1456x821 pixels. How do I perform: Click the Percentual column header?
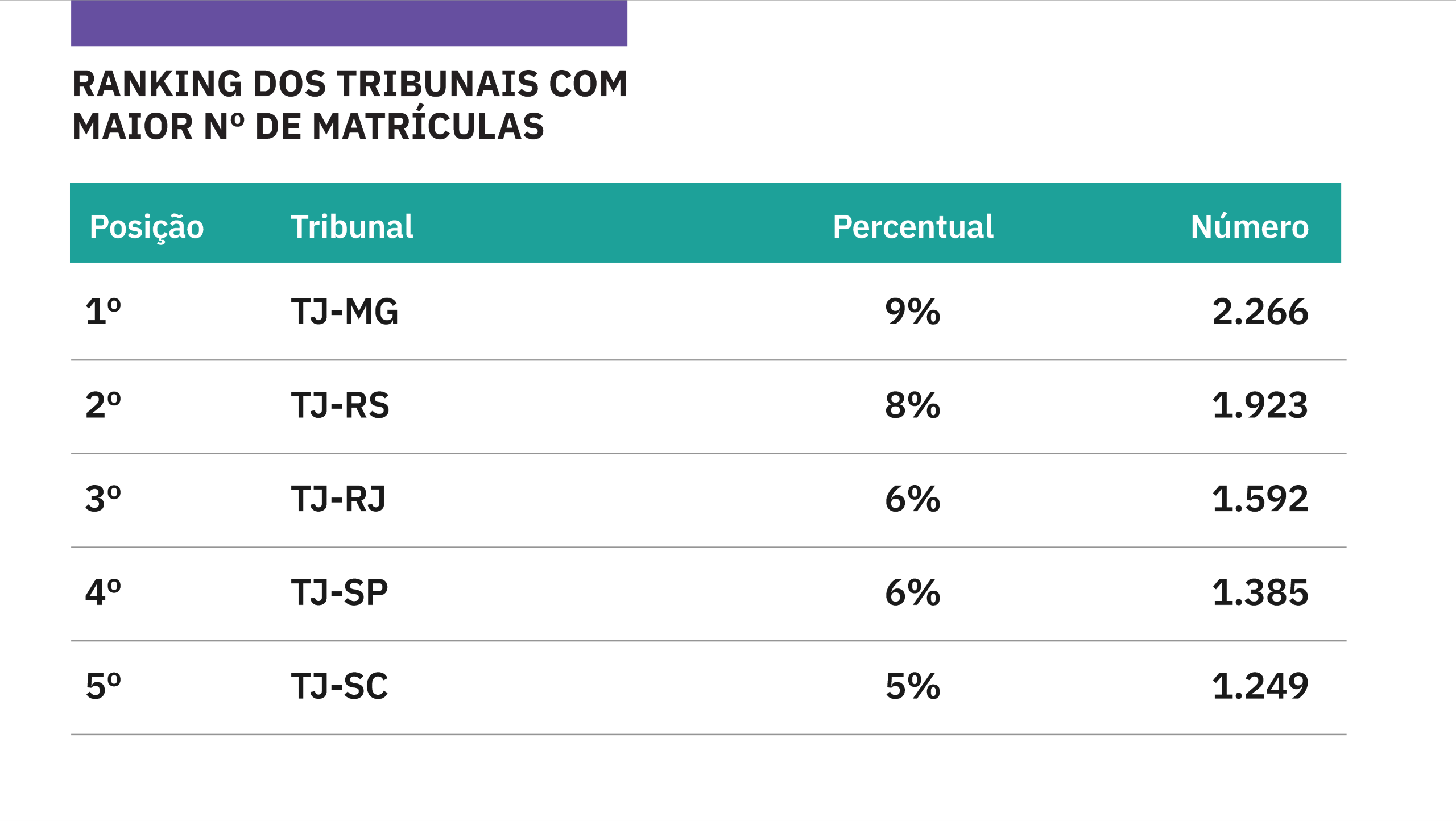(x=913, y=227)
